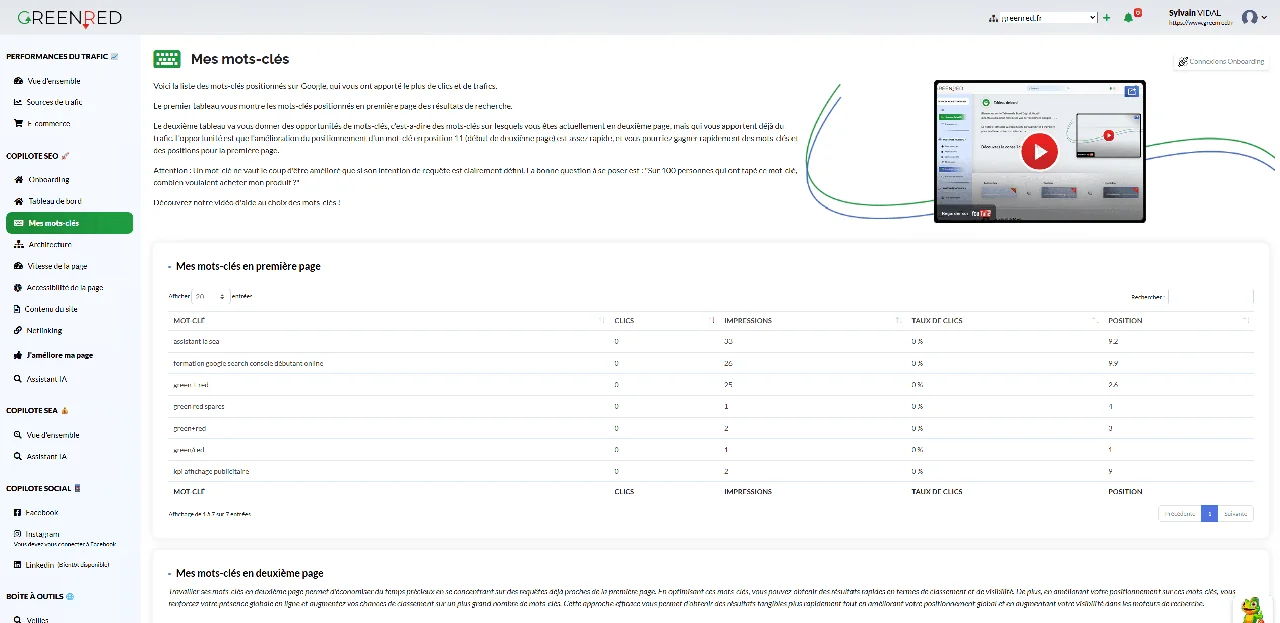1280x623 pixels.
Task: Click the share icon on the video thumbnail
Action: point(1131,92)
